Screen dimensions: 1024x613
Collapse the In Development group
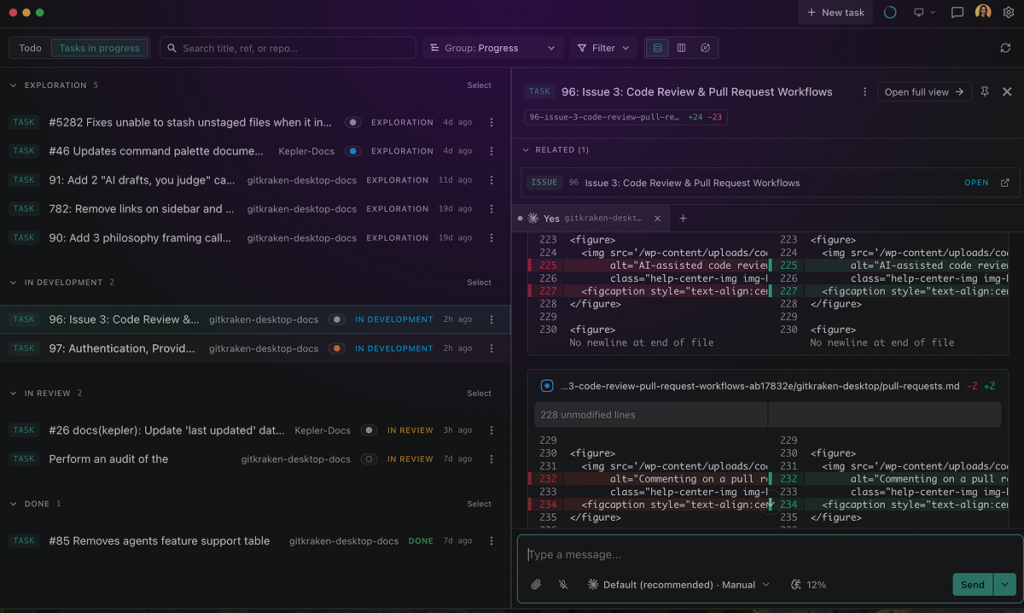click(x=13, y=283)
